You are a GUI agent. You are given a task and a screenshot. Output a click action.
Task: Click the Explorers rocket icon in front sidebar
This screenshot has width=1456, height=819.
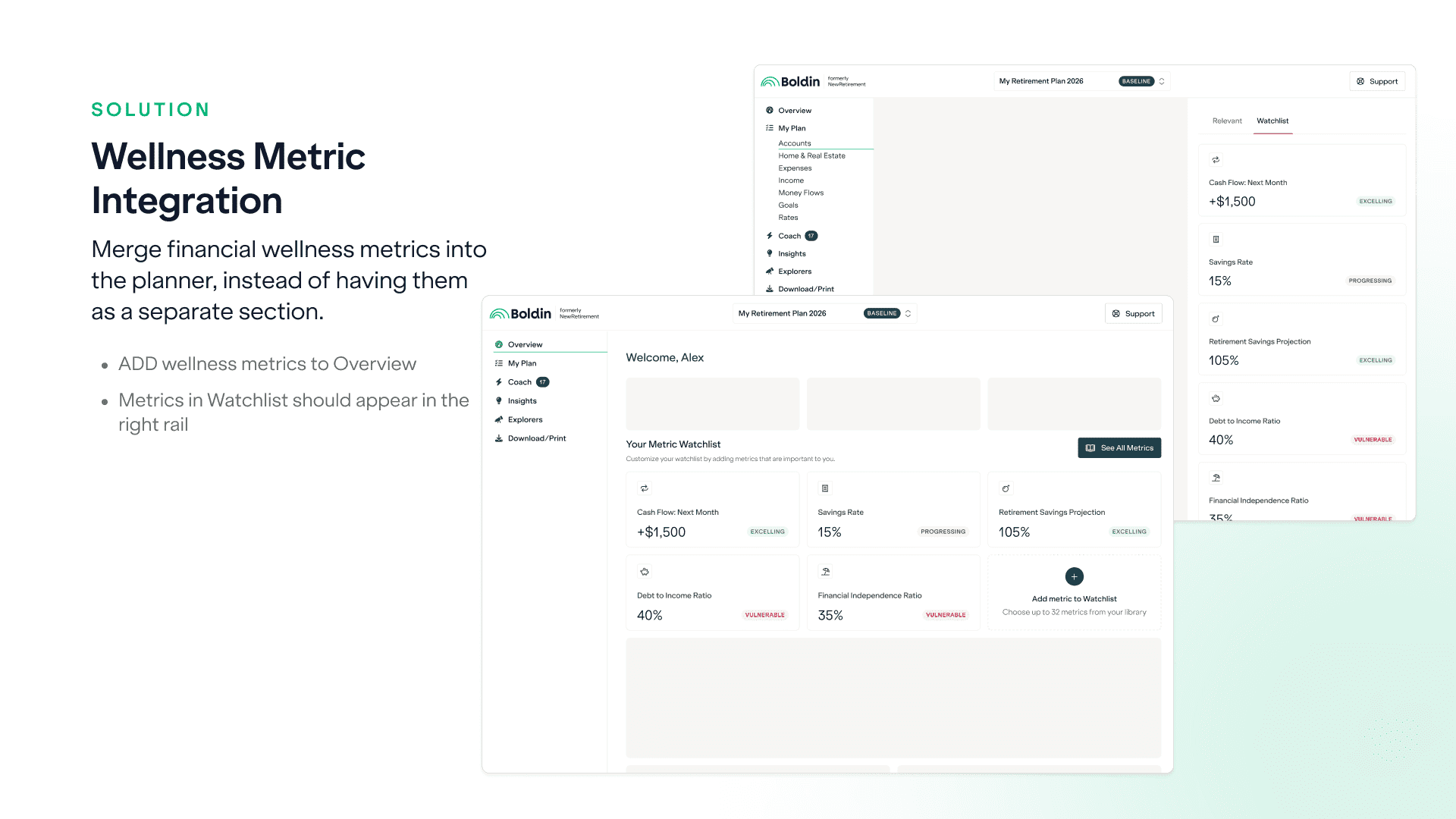[x=499, y=419]
